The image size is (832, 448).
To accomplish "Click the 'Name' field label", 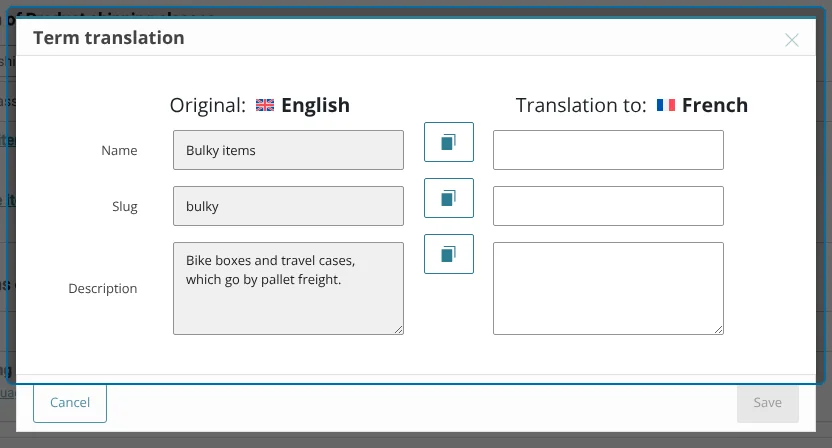I will (119, 151).
